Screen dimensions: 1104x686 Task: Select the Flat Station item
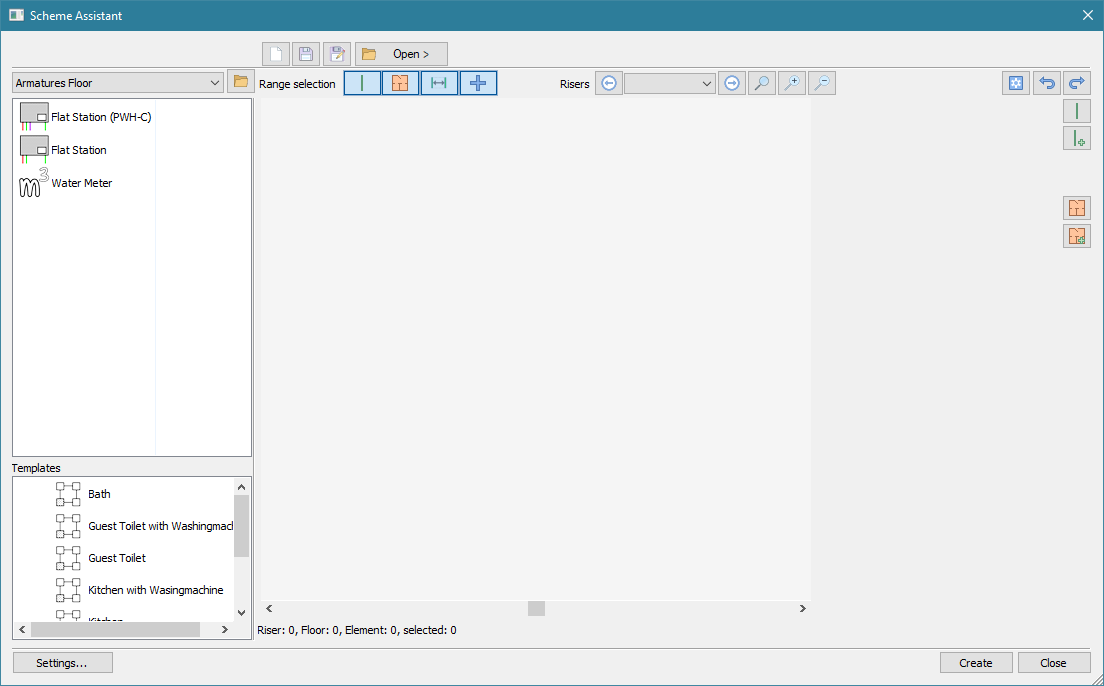point(63,150)
